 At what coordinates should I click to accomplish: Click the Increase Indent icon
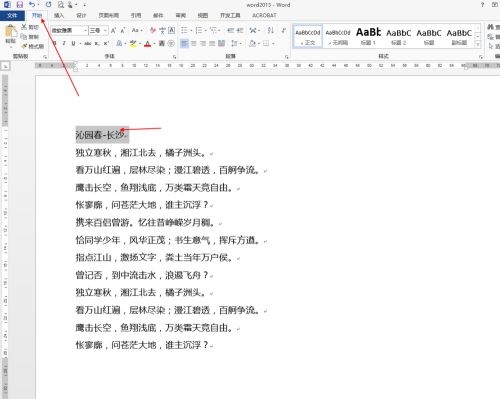pos(240,30)
